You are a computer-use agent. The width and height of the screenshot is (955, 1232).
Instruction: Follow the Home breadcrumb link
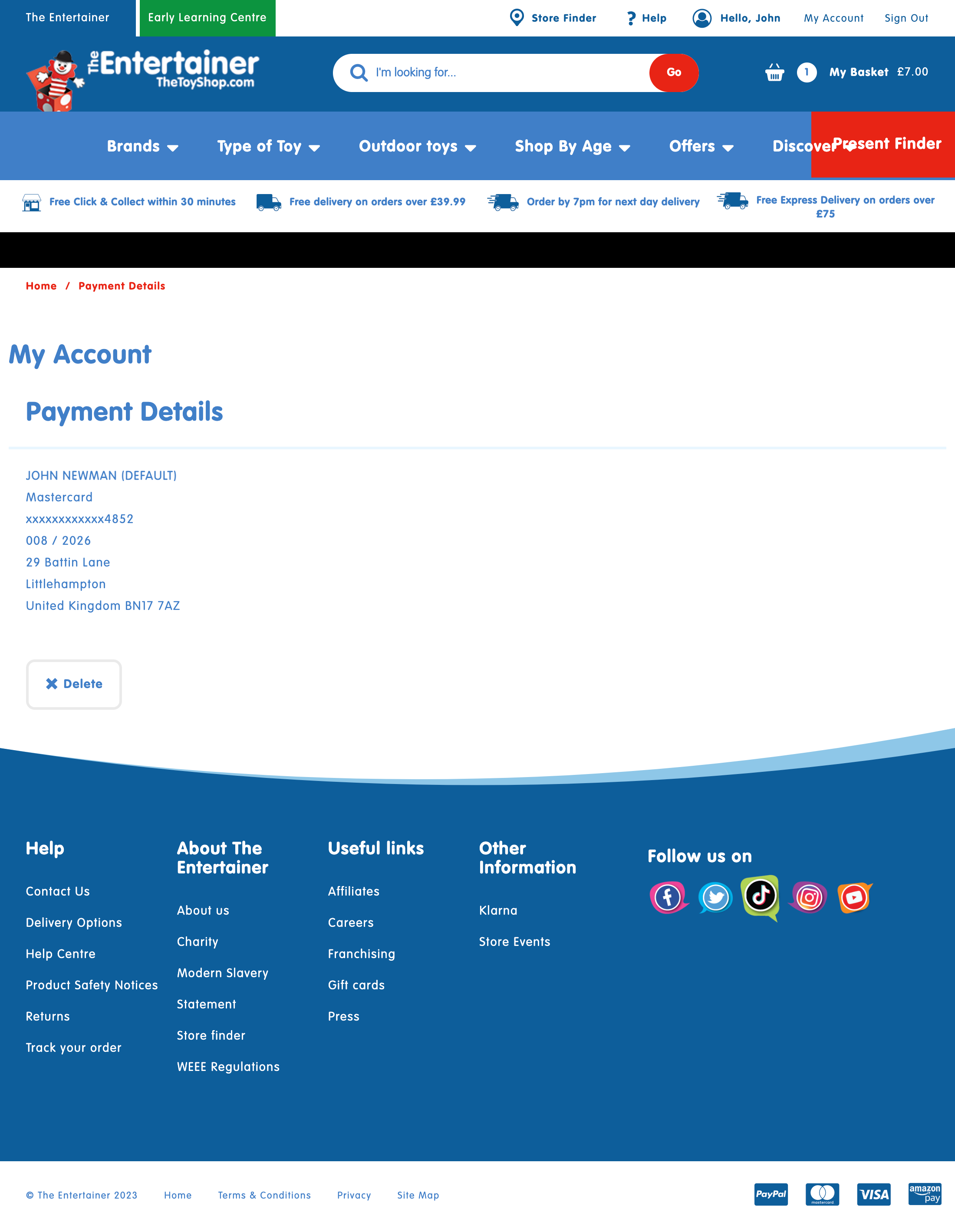41,286
